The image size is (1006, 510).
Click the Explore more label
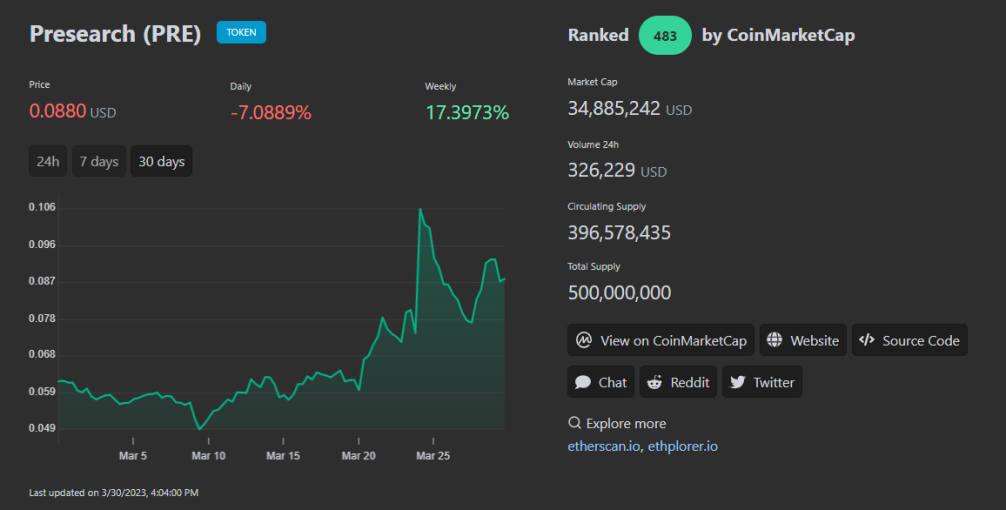click(x=626, y=423)
